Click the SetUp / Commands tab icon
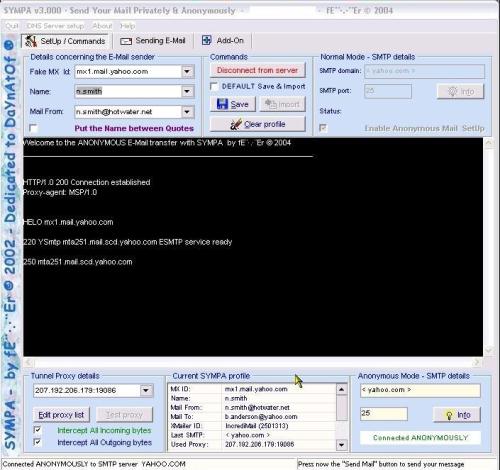 click(31, 41)
